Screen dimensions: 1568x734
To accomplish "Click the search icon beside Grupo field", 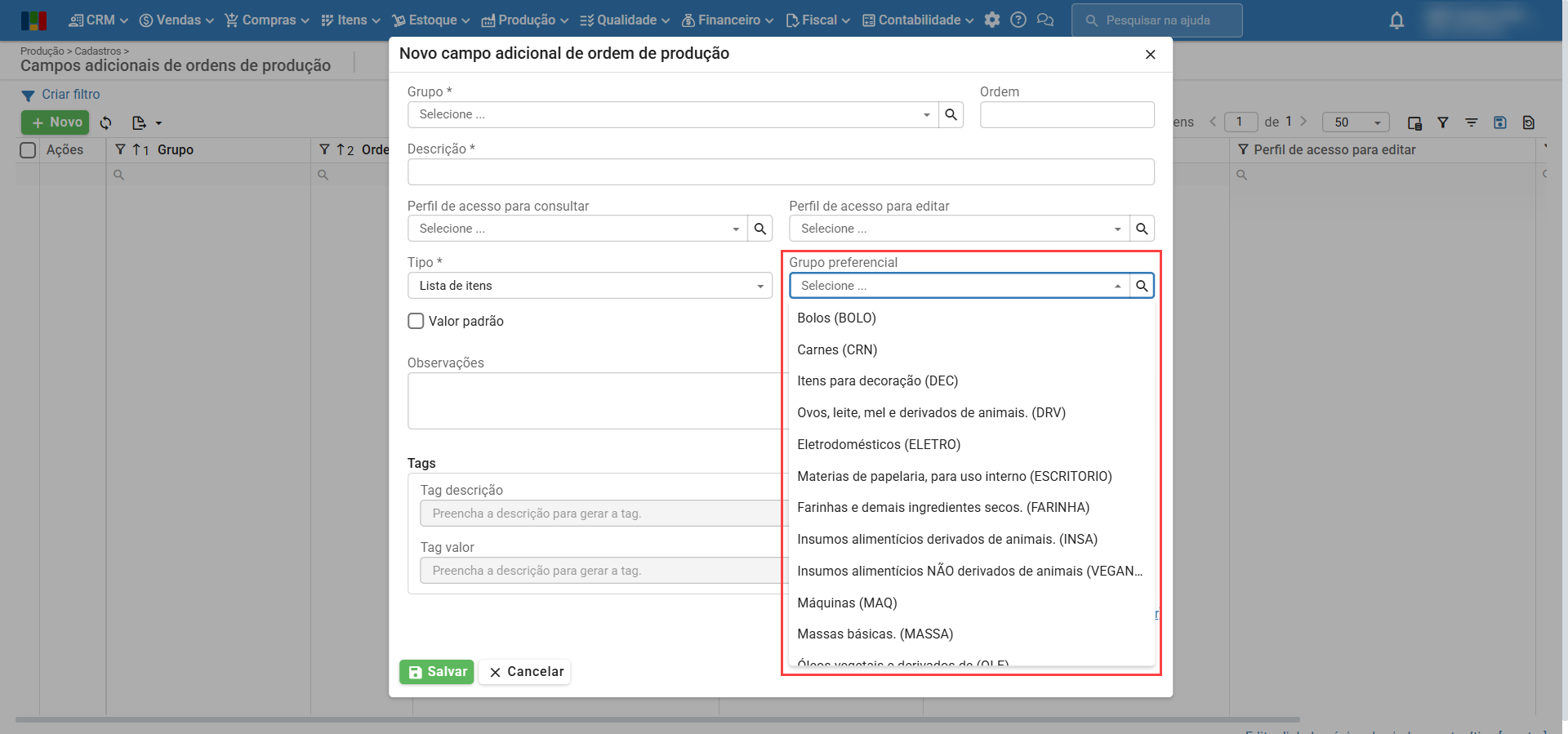I will tap(951, 115).
